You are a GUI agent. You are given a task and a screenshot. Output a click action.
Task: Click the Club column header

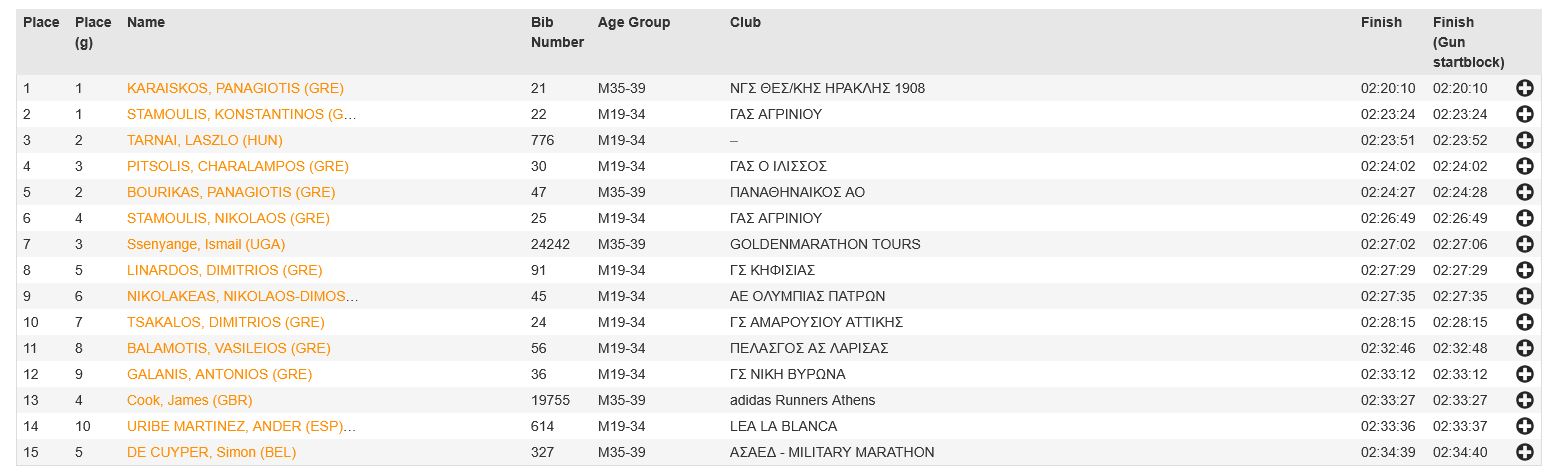745,22
